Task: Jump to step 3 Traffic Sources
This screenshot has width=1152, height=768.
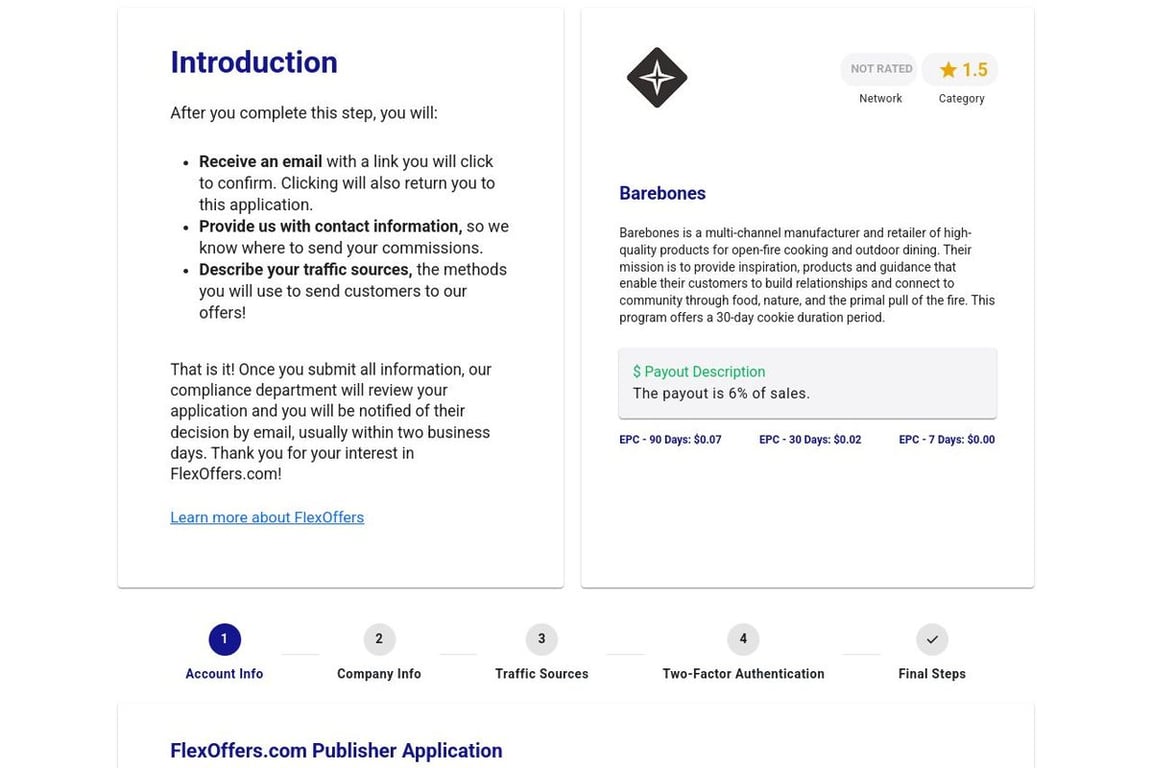Action: click(541, 639)
